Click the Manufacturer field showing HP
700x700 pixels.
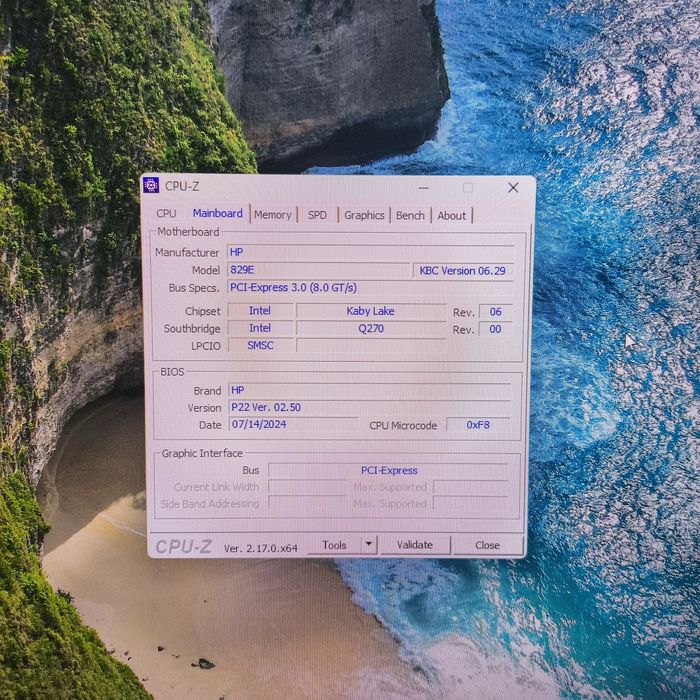(x=370, y=252)
